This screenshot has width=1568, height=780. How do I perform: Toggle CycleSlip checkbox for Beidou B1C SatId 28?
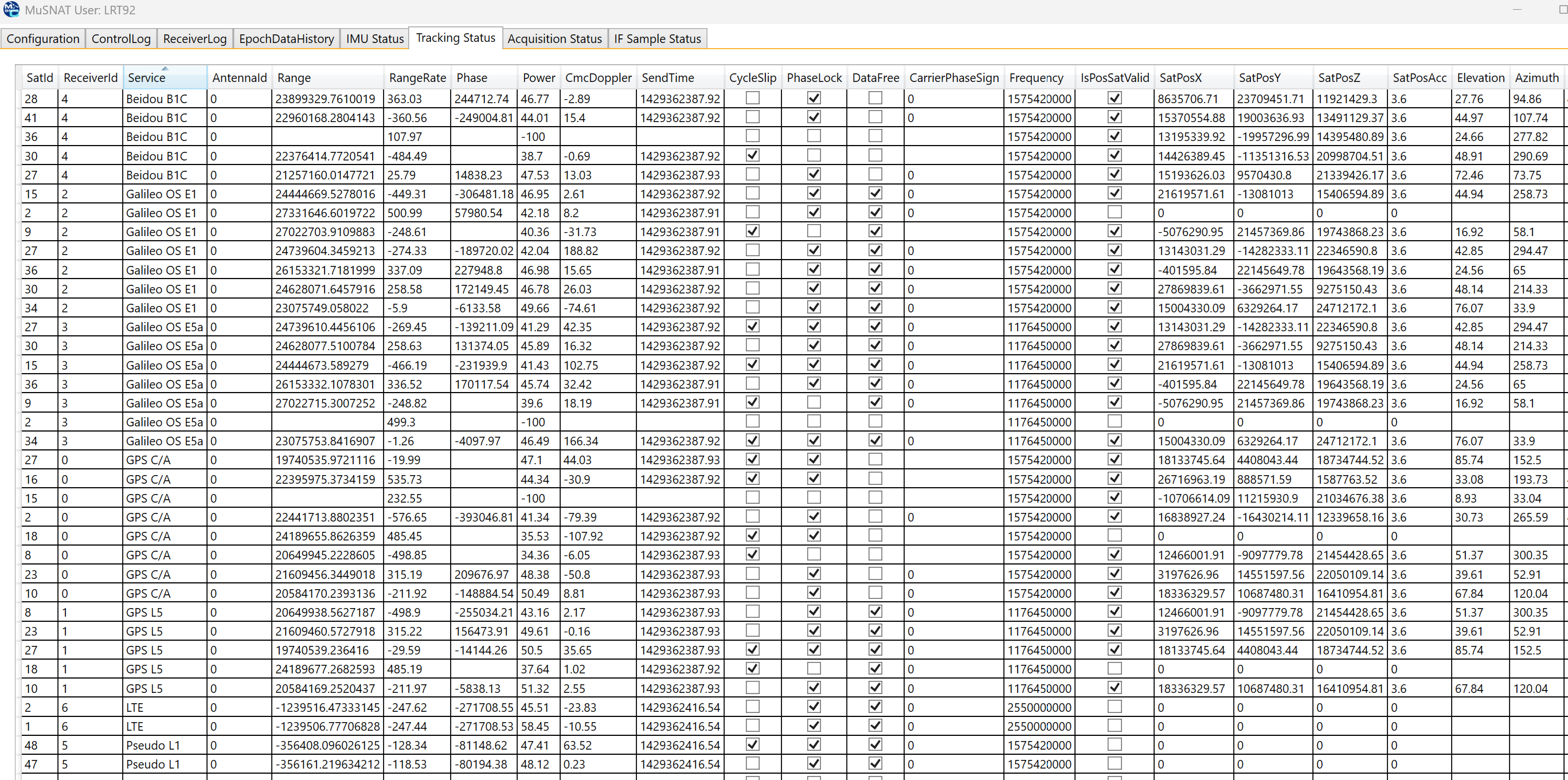pyautogui.click(x=752, y=98)
